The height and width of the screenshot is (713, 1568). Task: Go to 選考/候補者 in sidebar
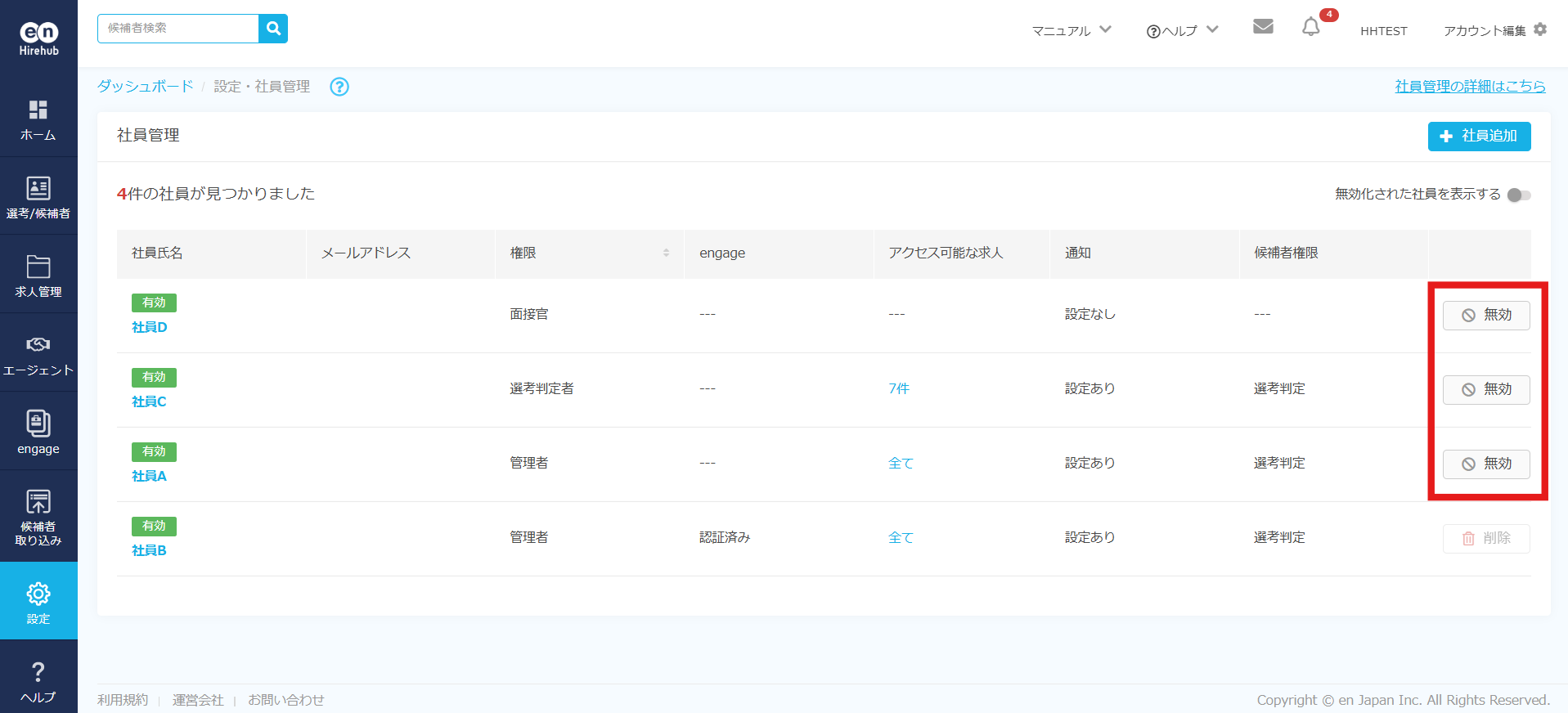[38, 198]
